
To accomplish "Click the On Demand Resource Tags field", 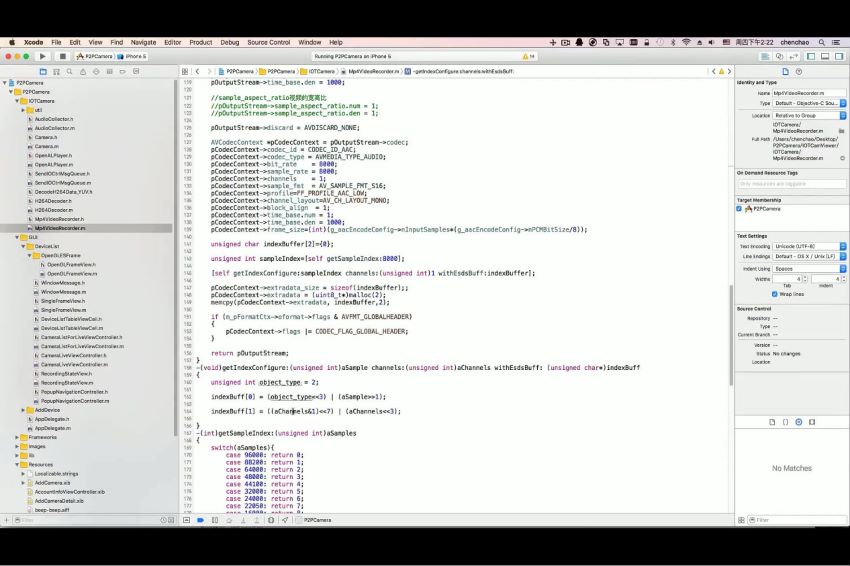I will [791, 184].
